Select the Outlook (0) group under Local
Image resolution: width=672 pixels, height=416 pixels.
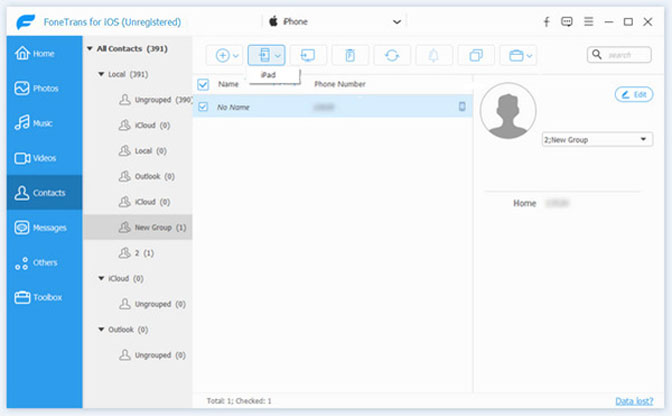click(147, 176)
